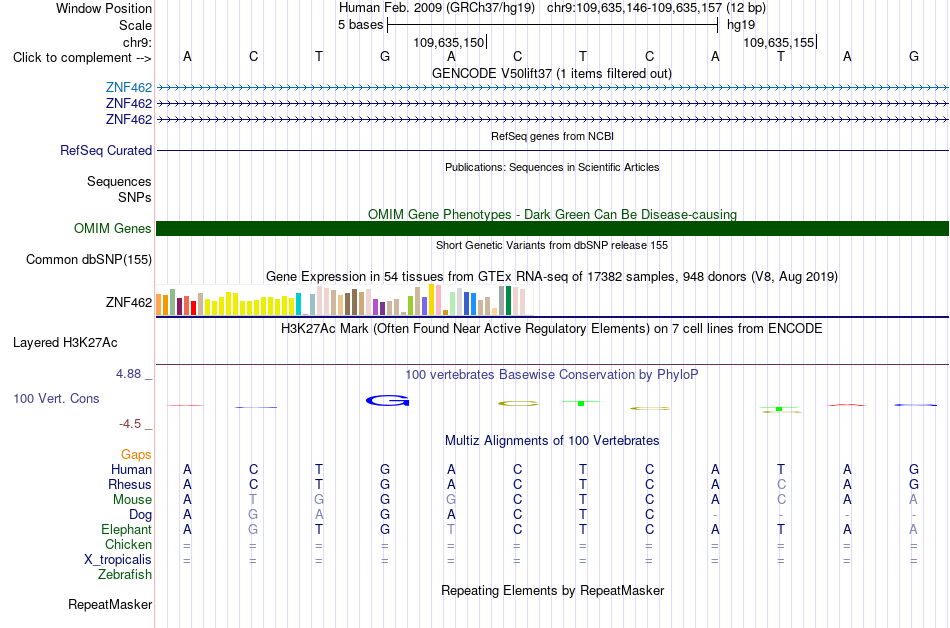Select the X_tropicalis species row label
The height and width of the screenshot is (628, 950).
118,560
